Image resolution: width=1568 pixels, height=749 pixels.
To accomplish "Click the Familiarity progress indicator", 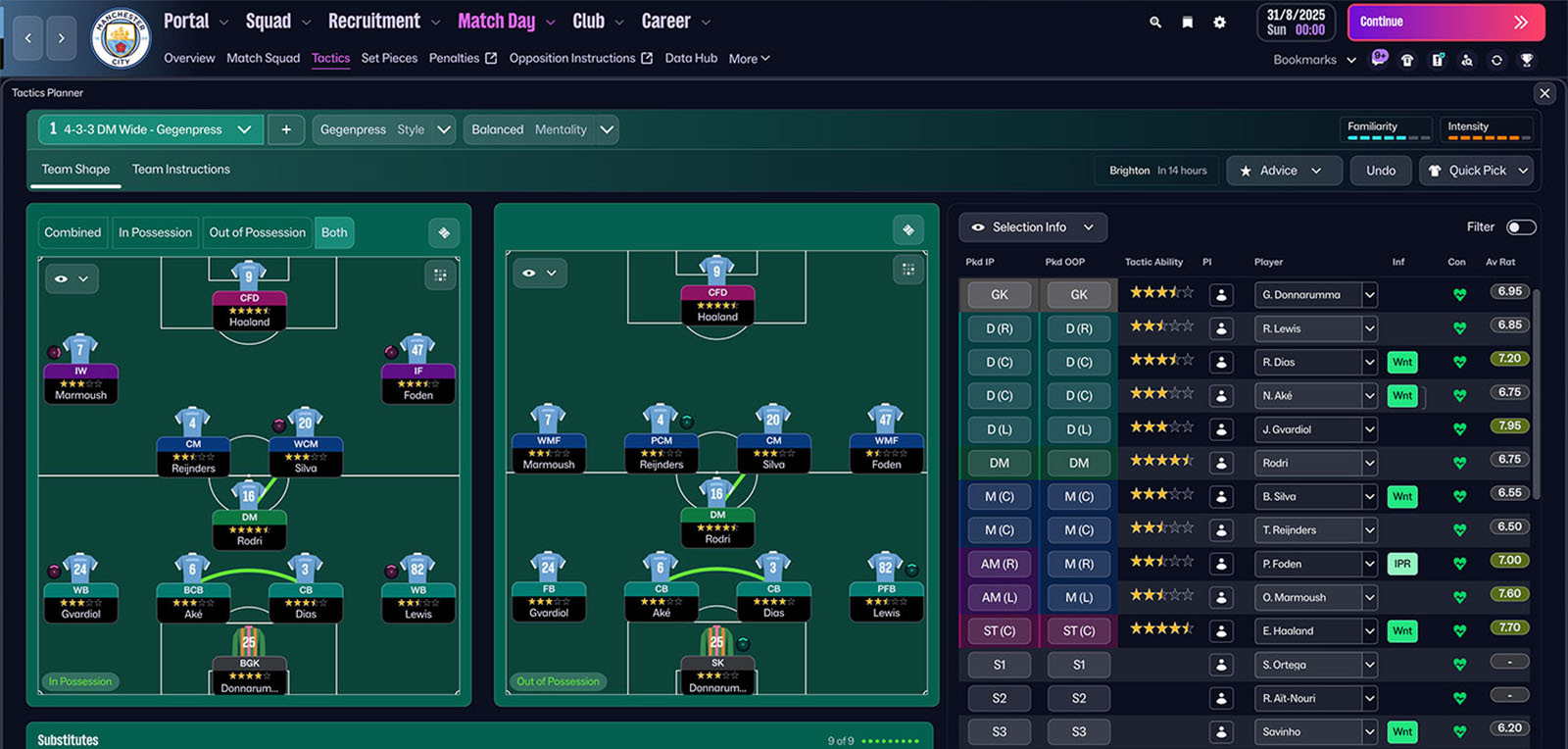I will click(1386, 129).
